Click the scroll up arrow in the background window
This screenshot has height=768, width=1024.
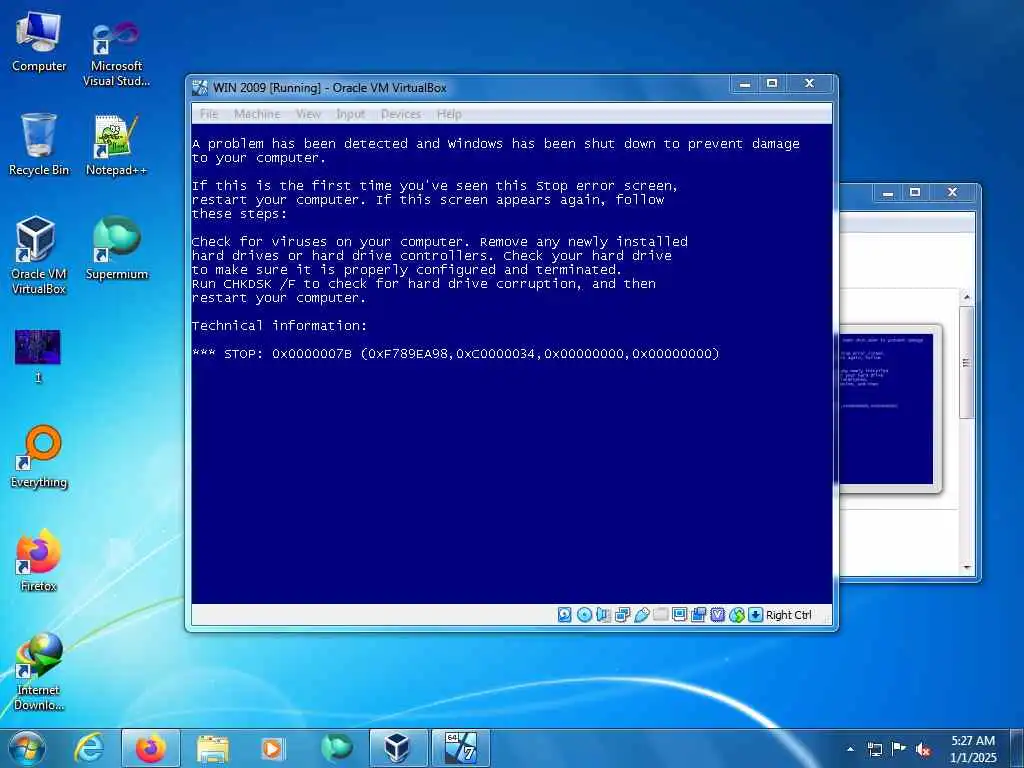click(x=967, y=297)
